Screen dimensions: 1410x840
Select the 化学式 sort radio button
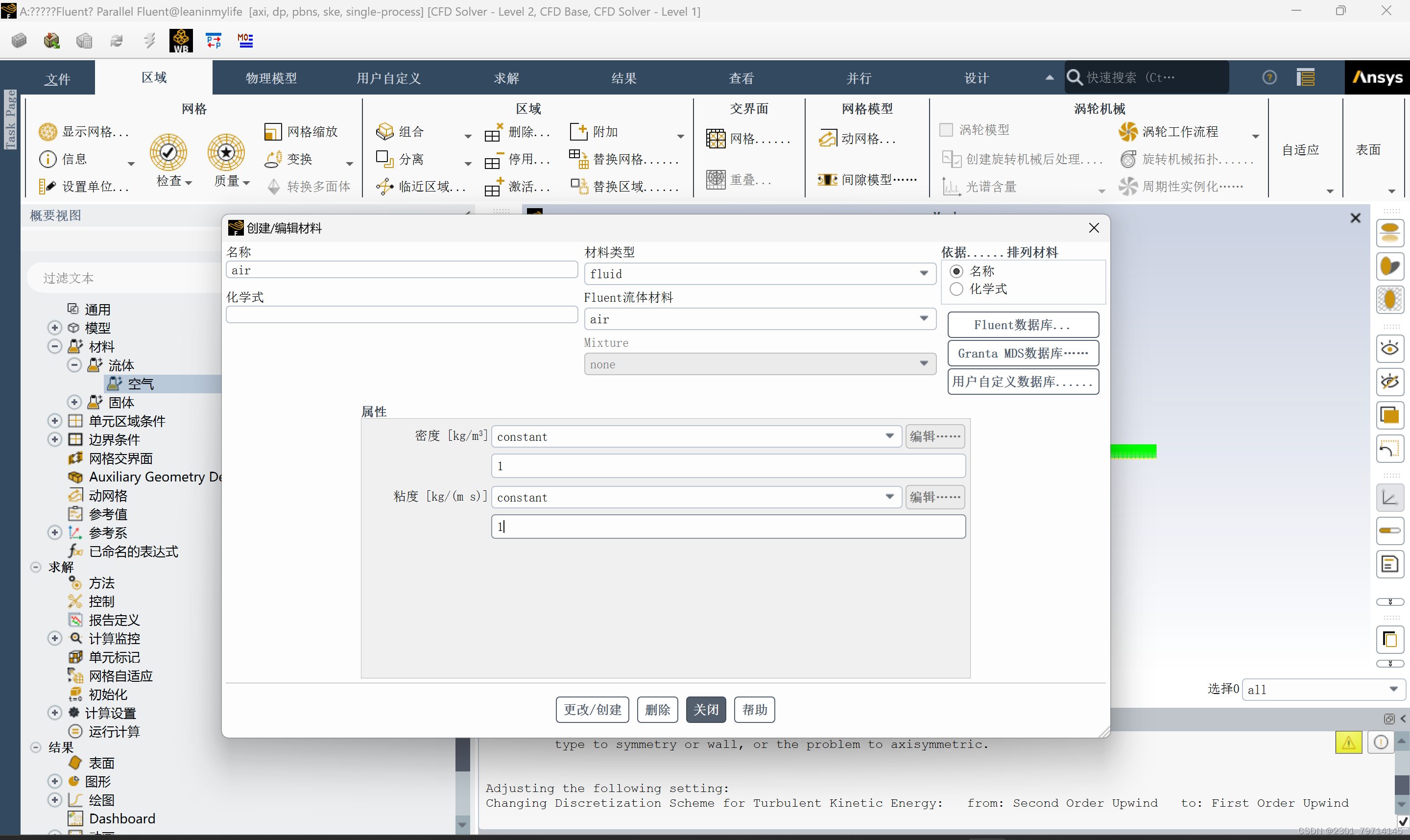click(956, 288)
